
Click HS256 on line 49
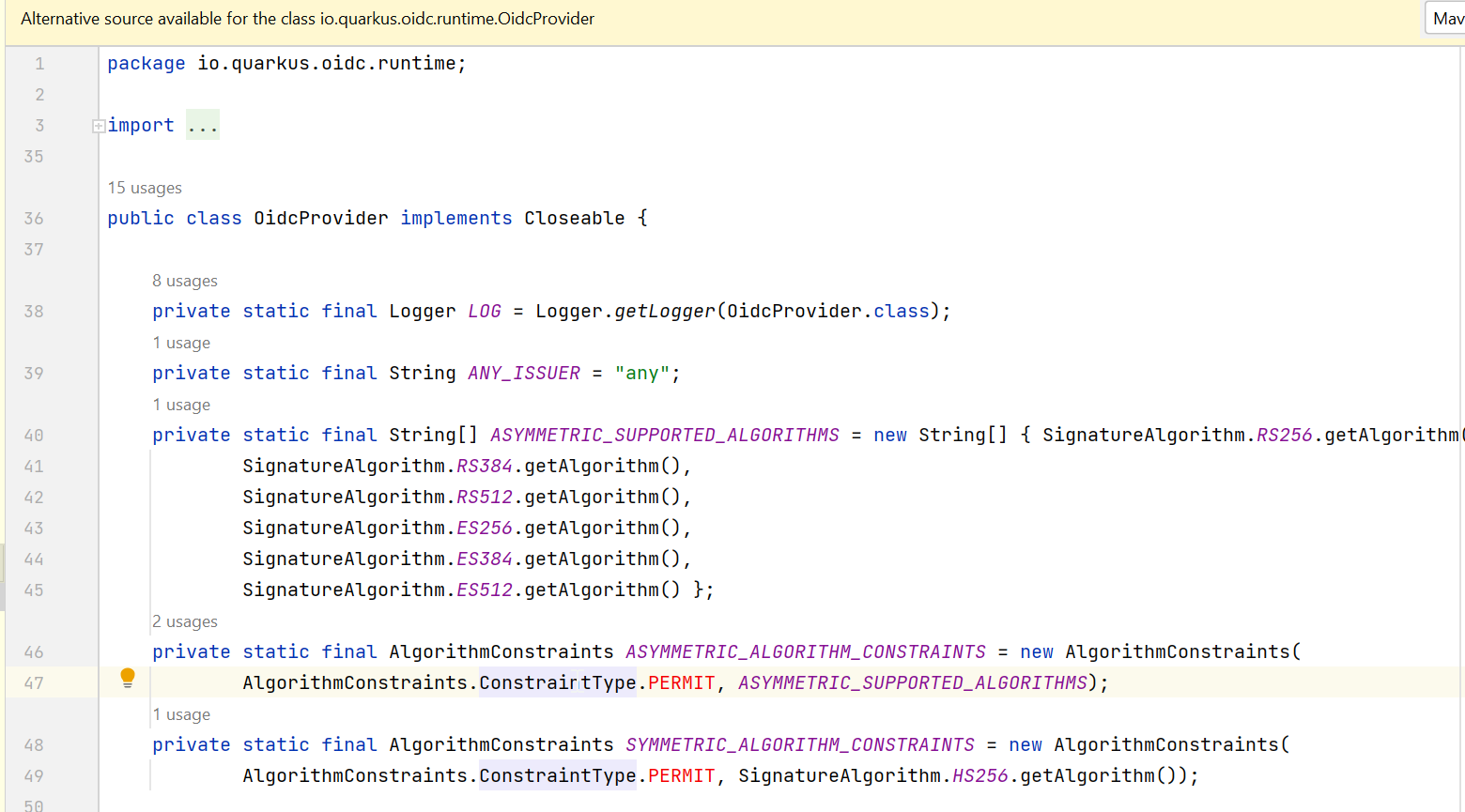(980, 775)
